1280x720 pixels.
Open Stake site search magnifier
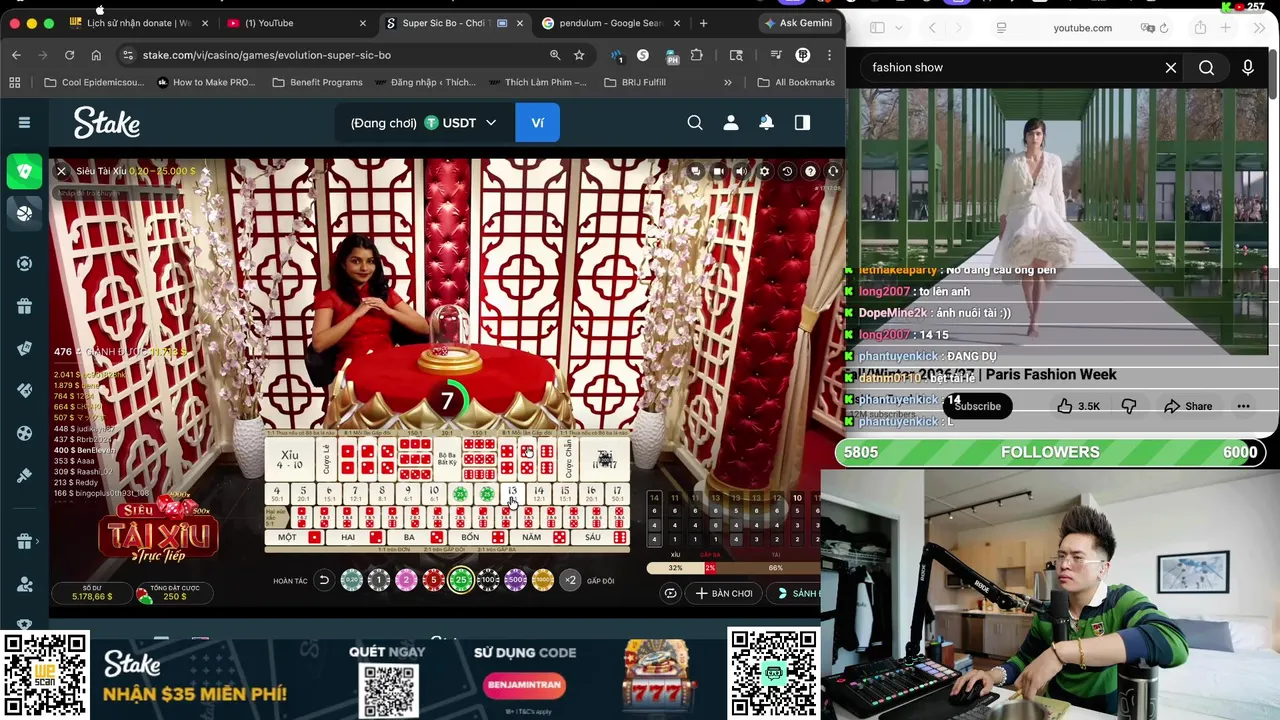point(695,122)
